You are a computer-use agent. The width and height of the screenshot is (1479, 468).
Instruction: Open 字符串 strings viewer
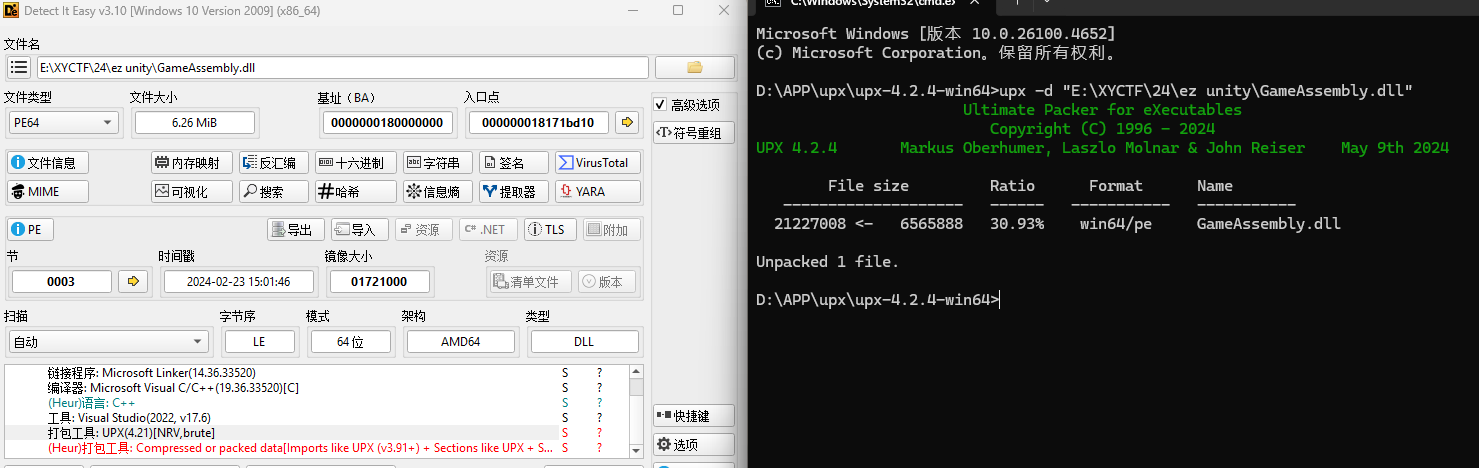pos(436,162)
